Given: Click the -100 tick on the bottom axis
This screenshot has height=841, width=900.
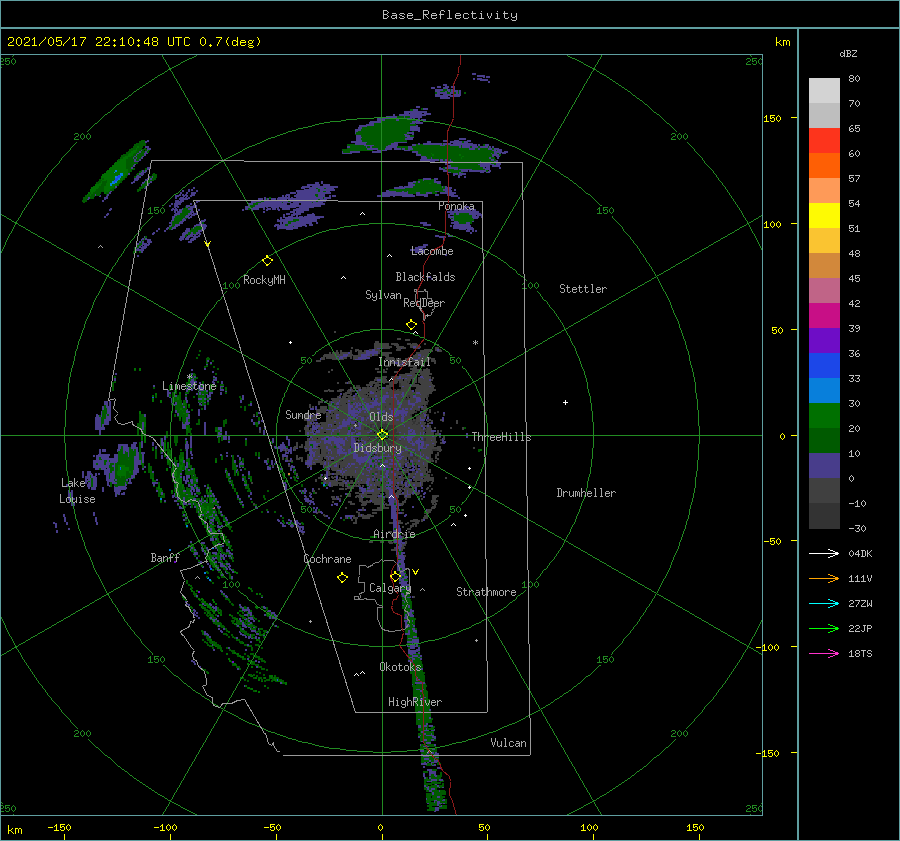Looking at the screenshot, I should [165, 827].
